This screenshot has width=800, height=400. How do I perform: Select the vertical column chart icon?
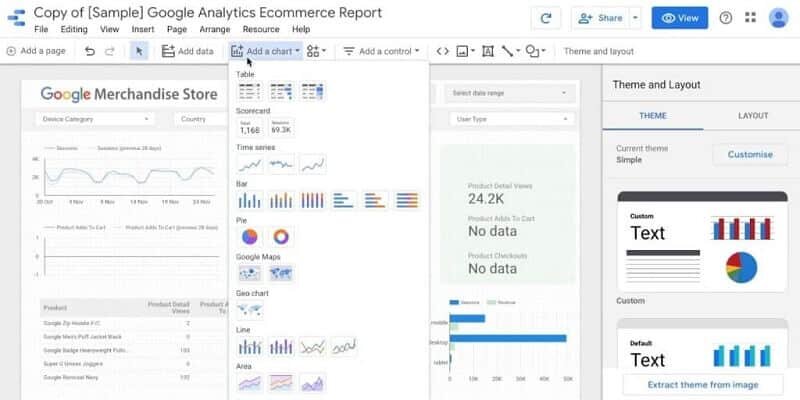point(250,201)
